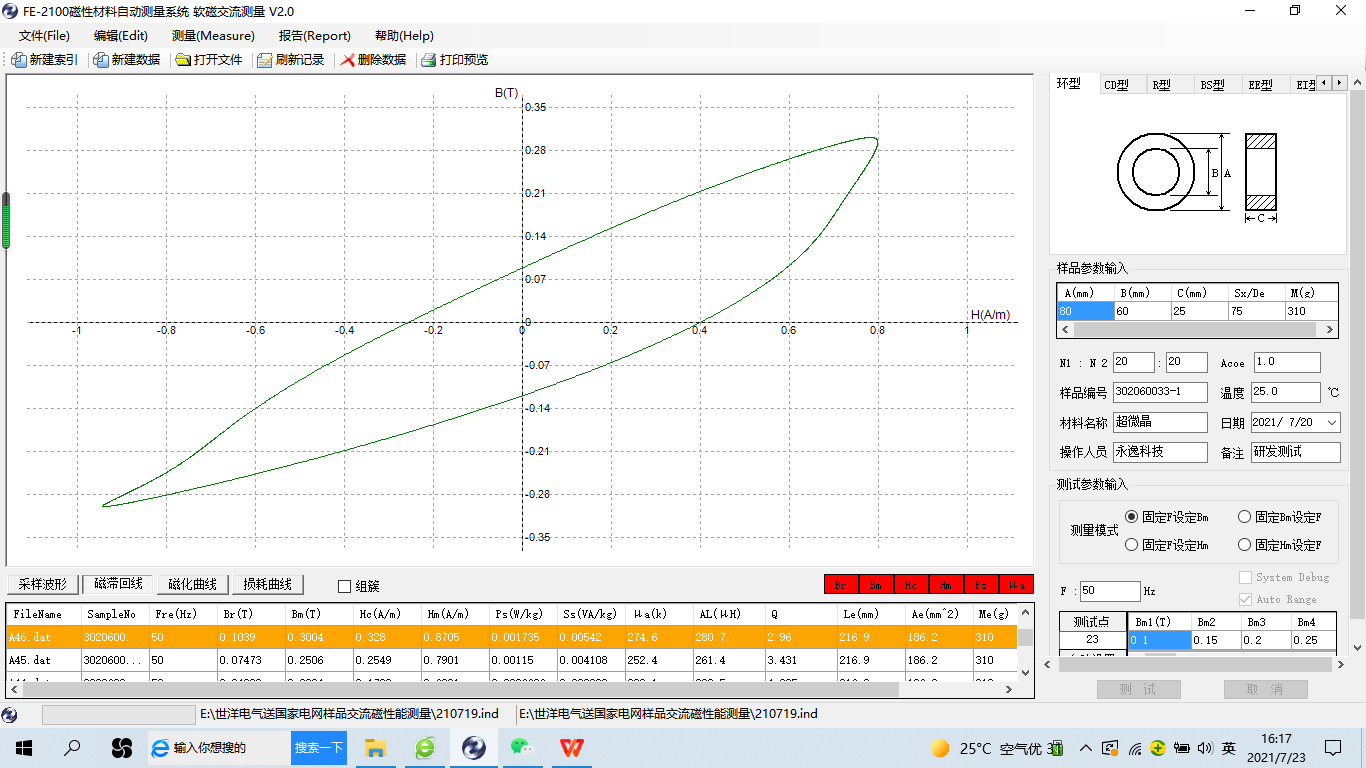
Task: Click the green level slider at left edge
Action: coord(5,220)
